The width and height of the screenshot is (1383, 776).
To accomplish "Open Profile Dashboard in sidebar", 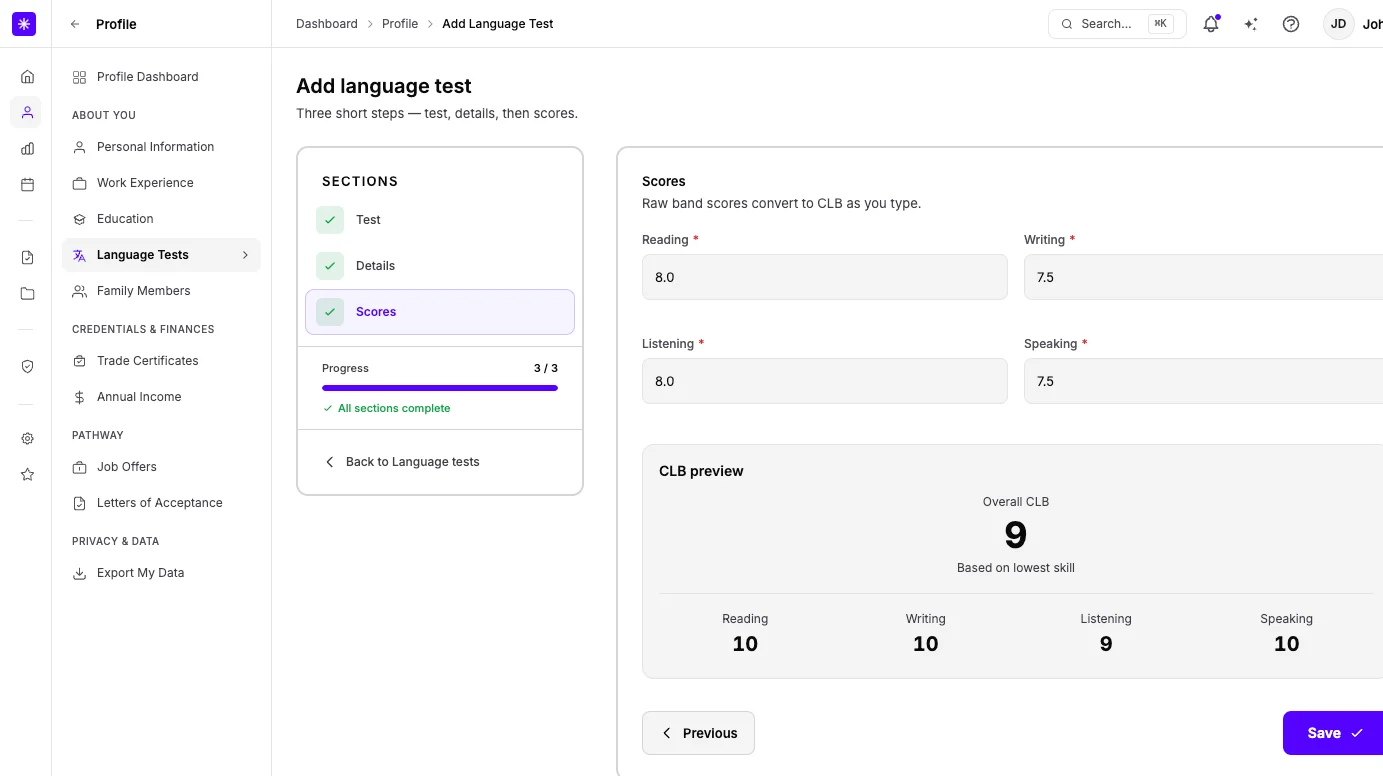I will point(161,77).
